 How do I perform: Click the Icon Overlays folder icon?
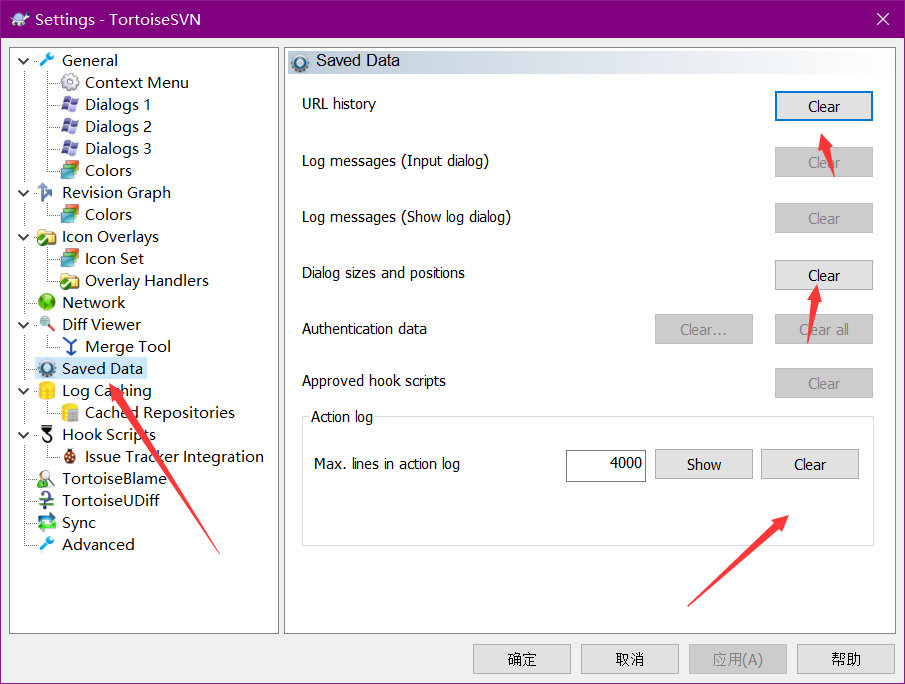[47, 237]
